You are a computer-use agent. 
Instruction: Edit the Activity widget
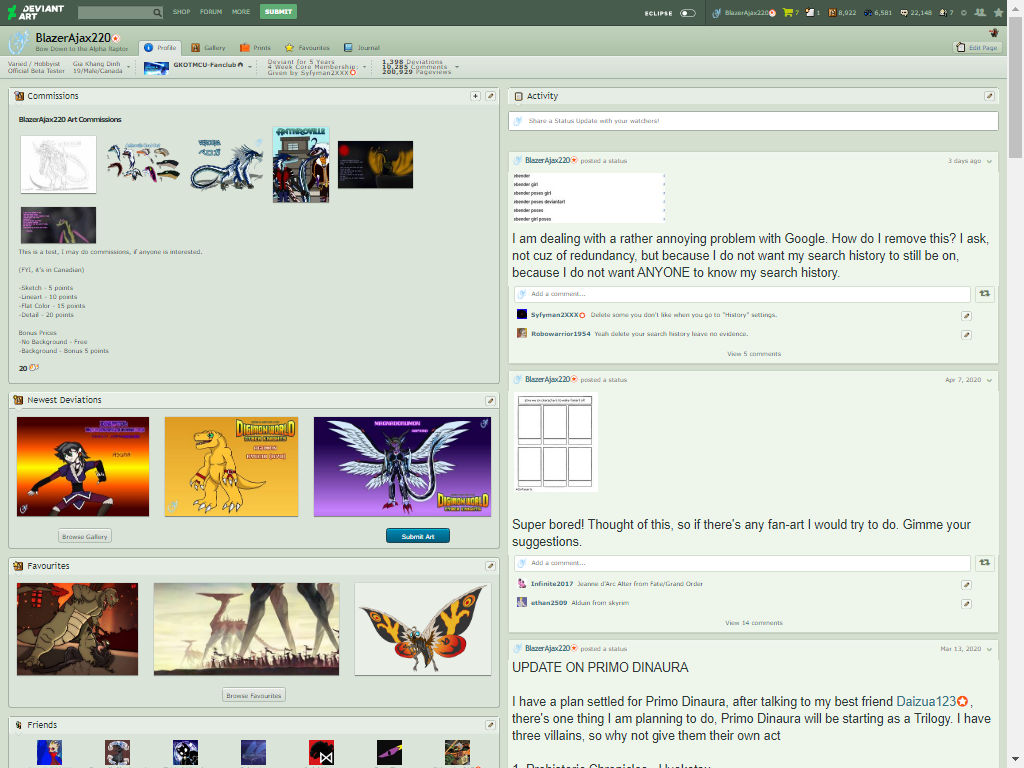click(989, 96)
